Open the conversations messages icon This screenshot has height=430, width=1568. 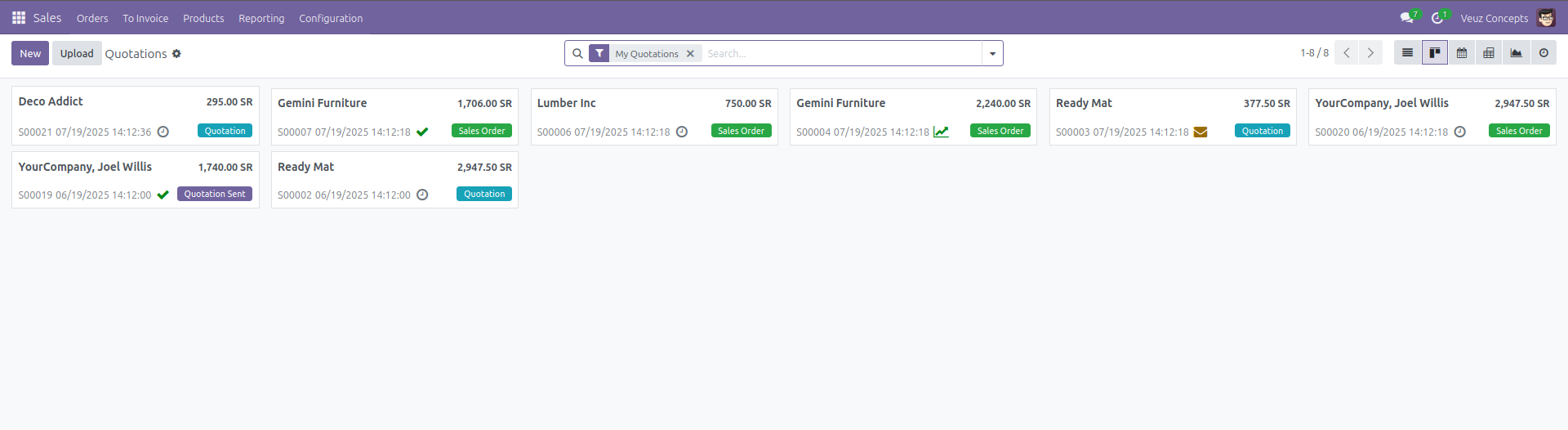[1407, 18]
